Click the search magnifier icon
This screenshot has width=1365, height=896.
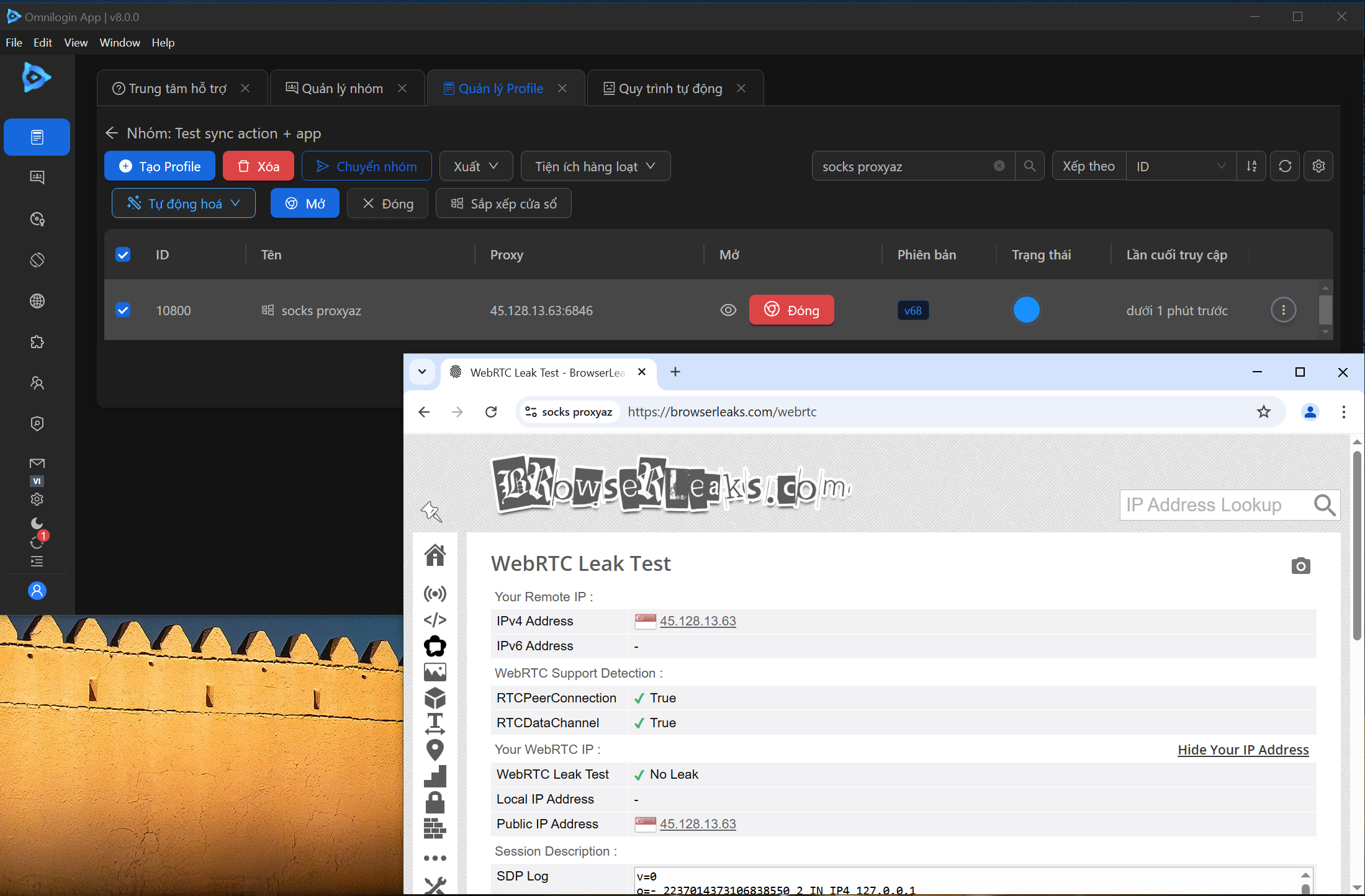(1029, 166)
